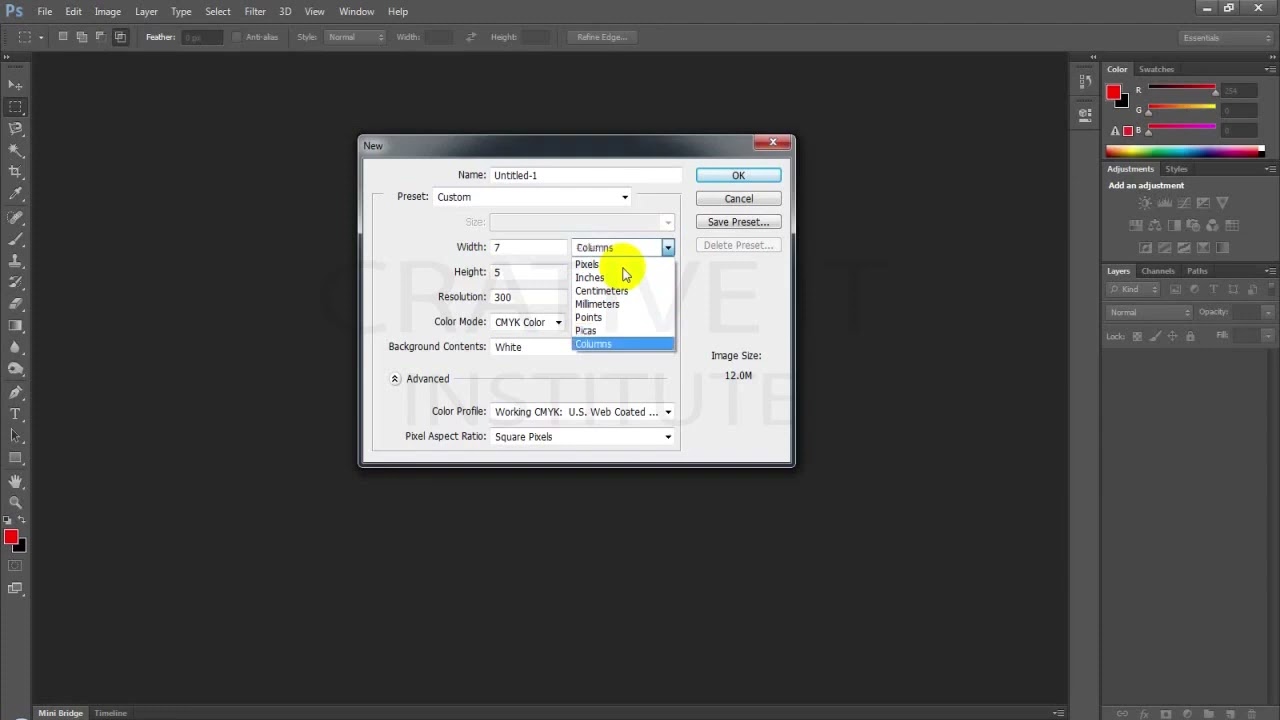
Task: Open the Kind filter dropdown in Layers
Action: [1133, 289]
